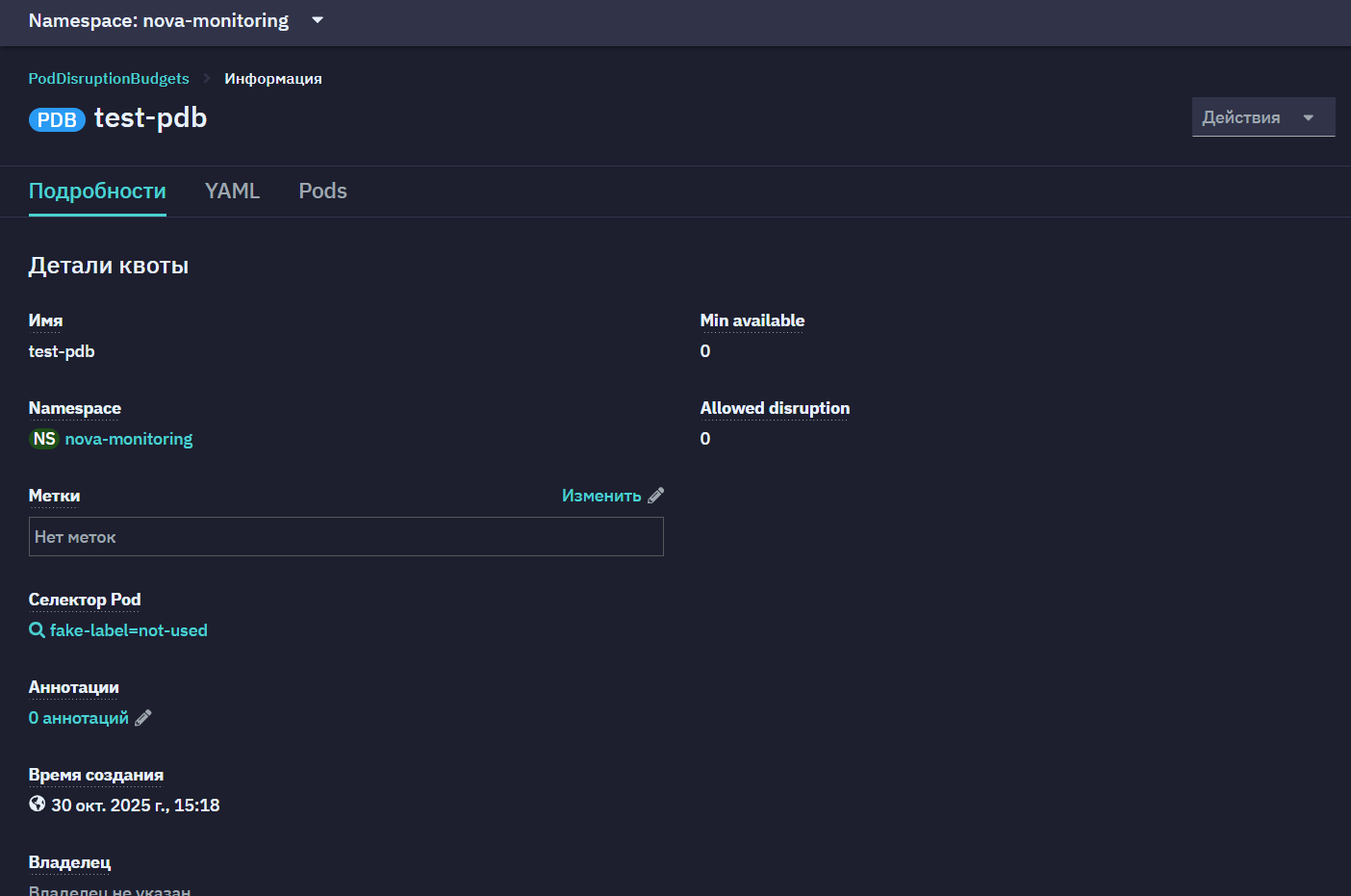Open the Действия actions dropdown
Screen dimensions: 1351x896
(1262, 117)
